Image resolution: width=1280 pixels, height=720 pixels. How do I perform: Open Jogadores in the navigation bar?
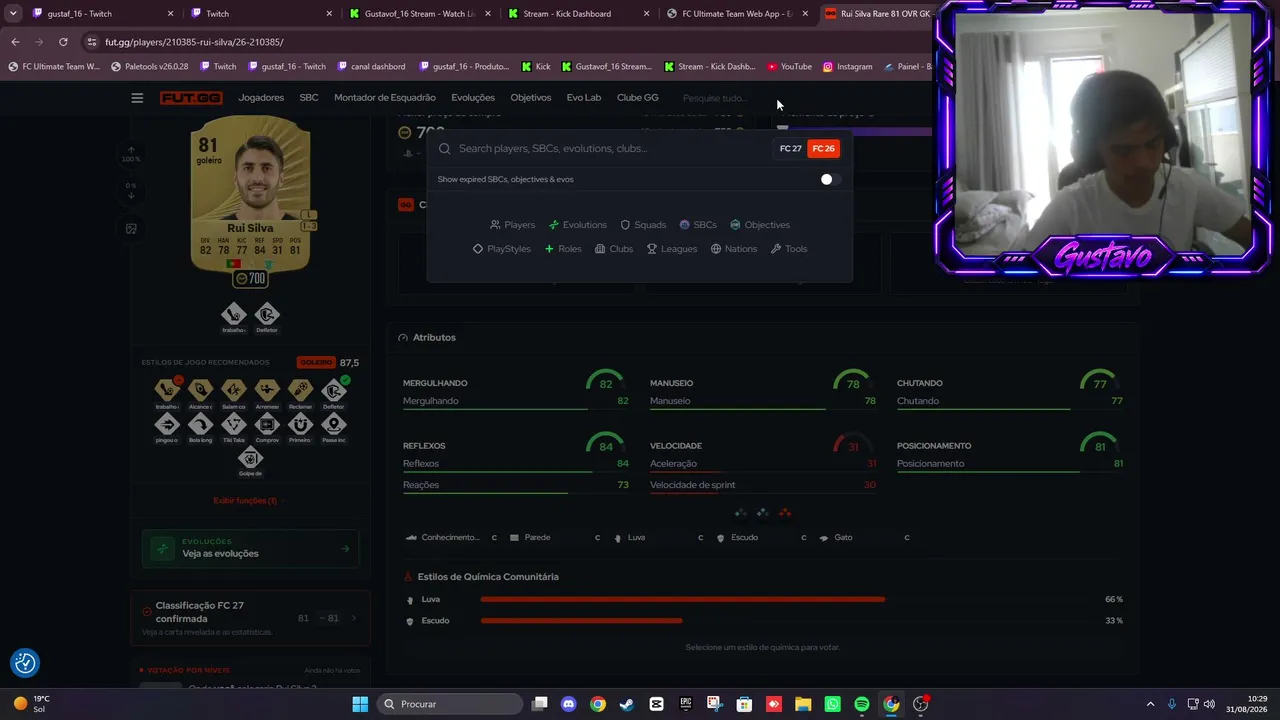261,98
